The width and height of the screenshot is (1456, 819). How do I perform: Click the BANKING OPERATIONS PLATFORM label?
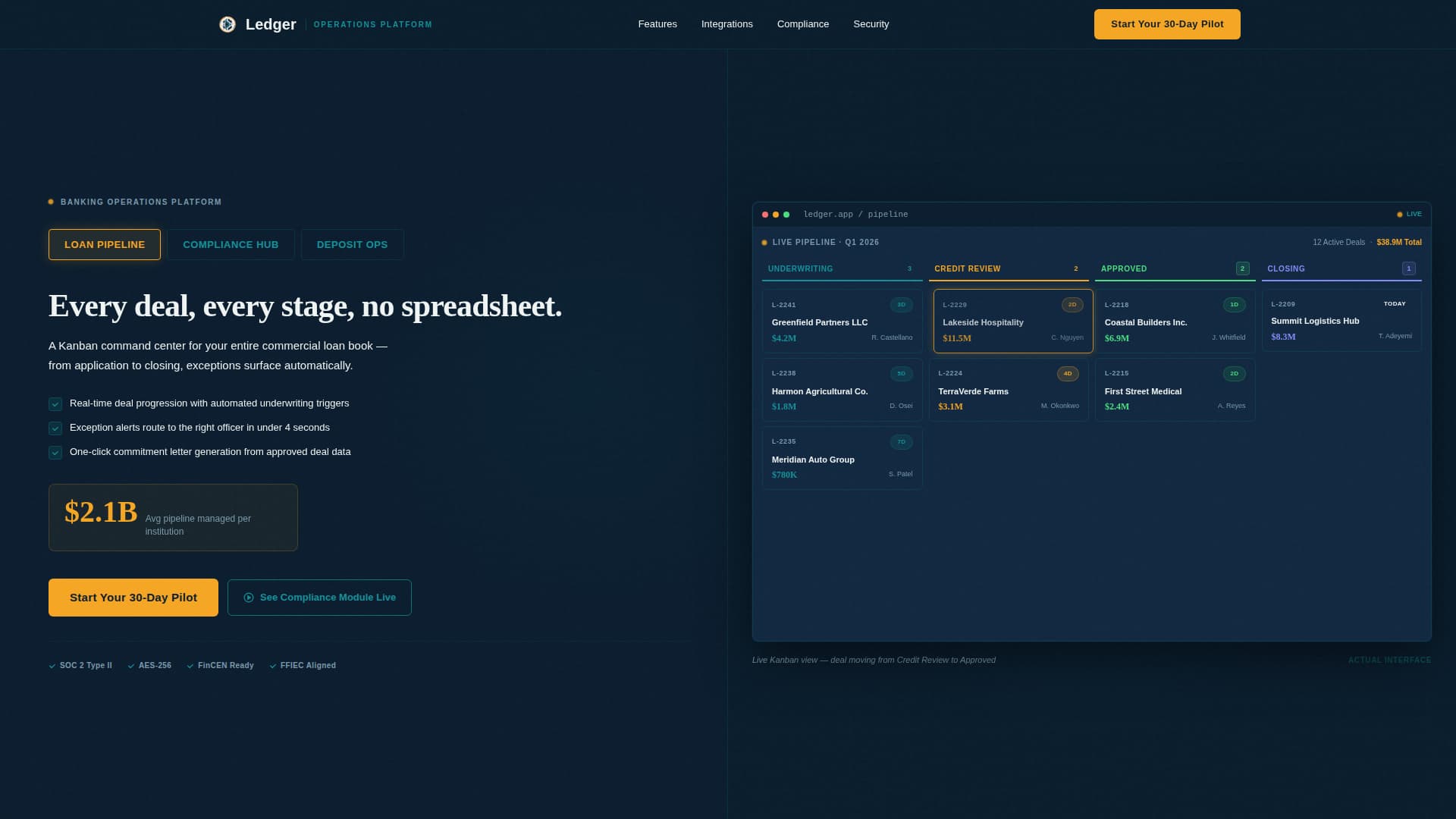pyautogui.click(x=141, y=202)
